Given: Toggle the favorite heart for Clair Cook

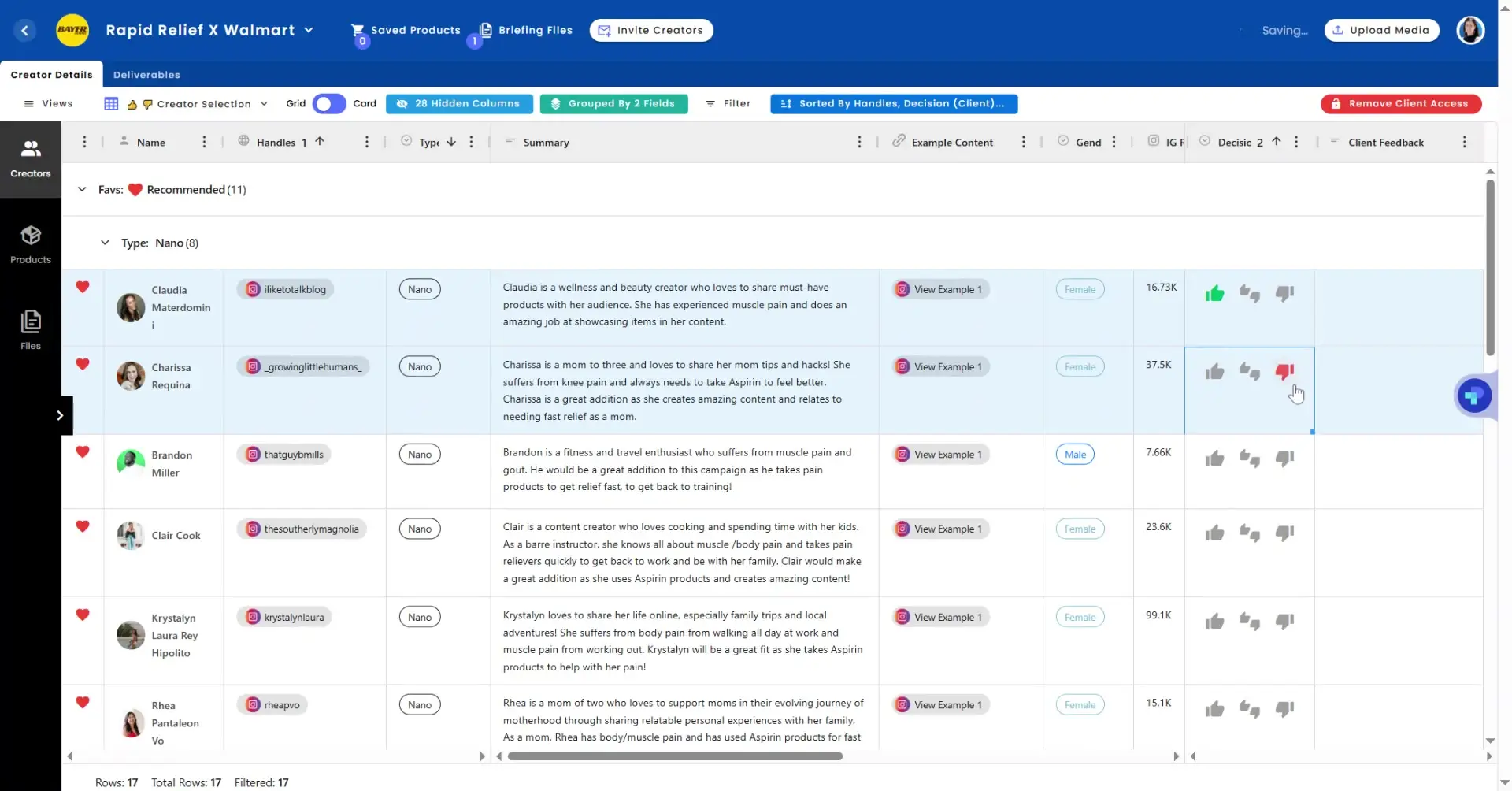Looking at the screenshot, I should point(83,526).
